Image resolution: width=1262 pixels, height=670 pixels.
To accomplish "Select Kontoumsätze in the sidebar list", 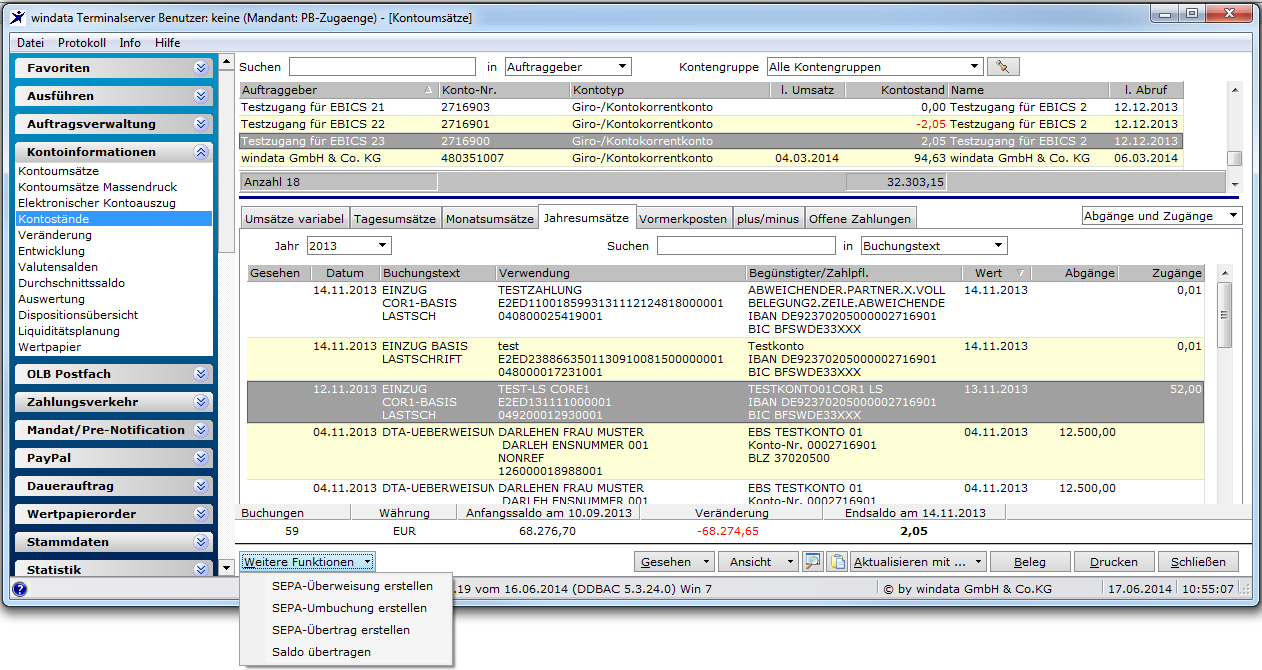I will 58,171.
